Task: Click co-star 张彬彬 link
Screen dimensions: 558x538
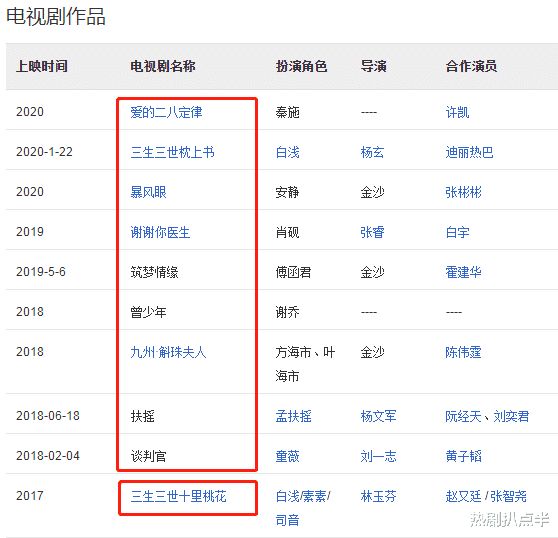Action: pos(463,192)
